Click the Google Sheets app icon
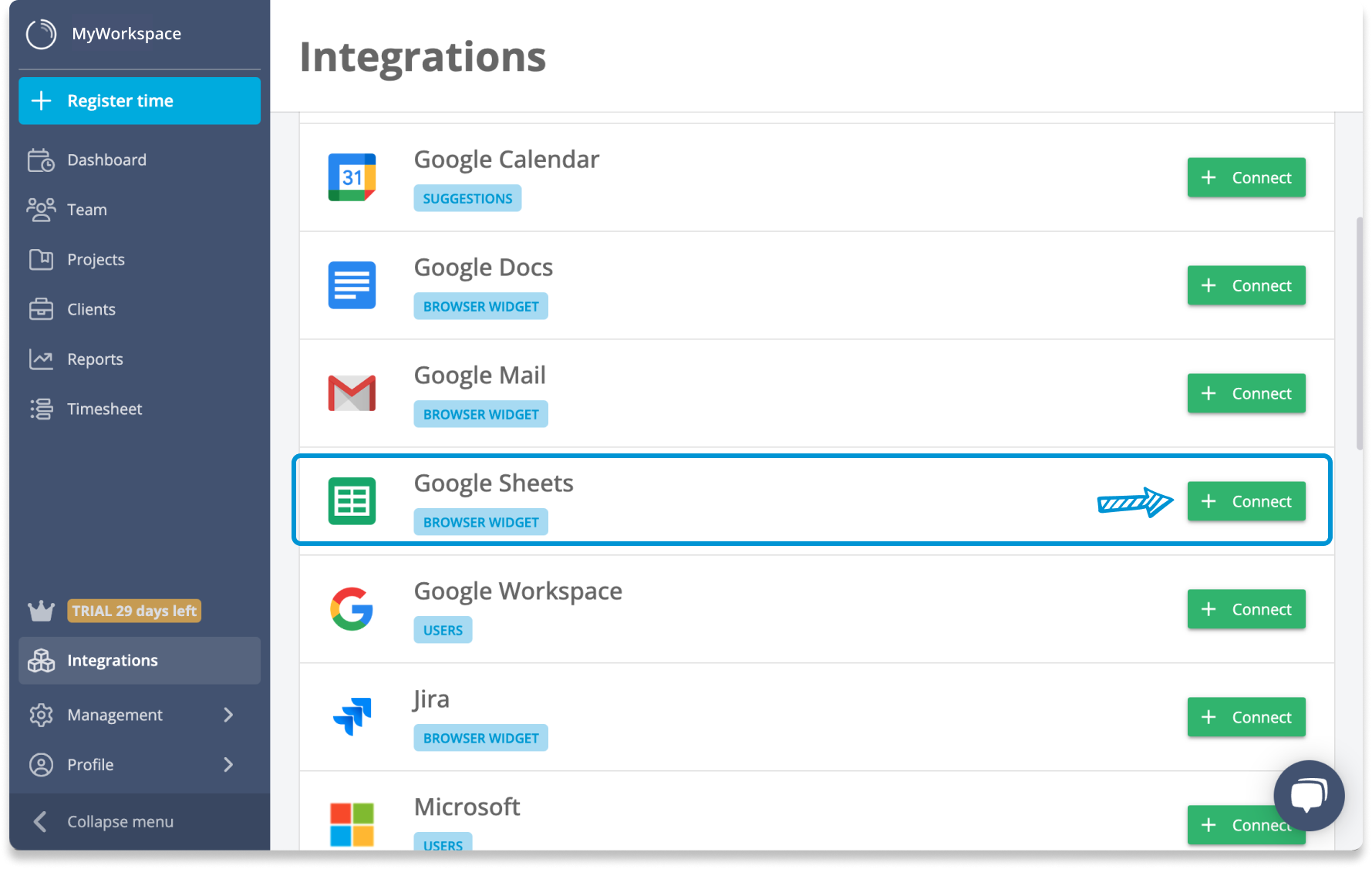The width and height of the screenshot is (1372, 869). pyautogui.click(x=352, y=501)
